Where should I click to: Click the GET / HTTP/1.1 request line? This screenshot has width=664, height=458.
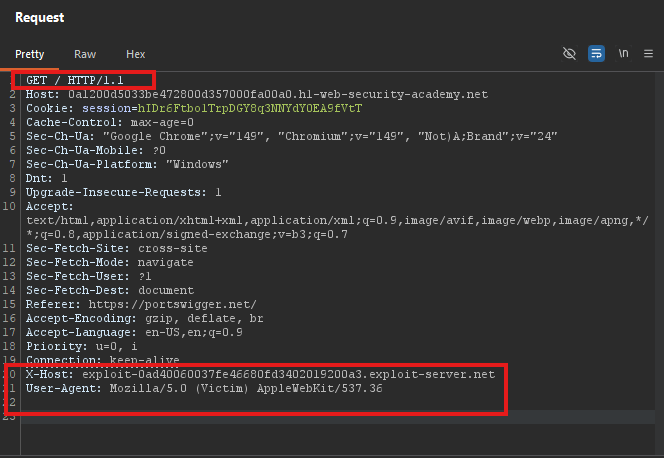tap(75, 80)
